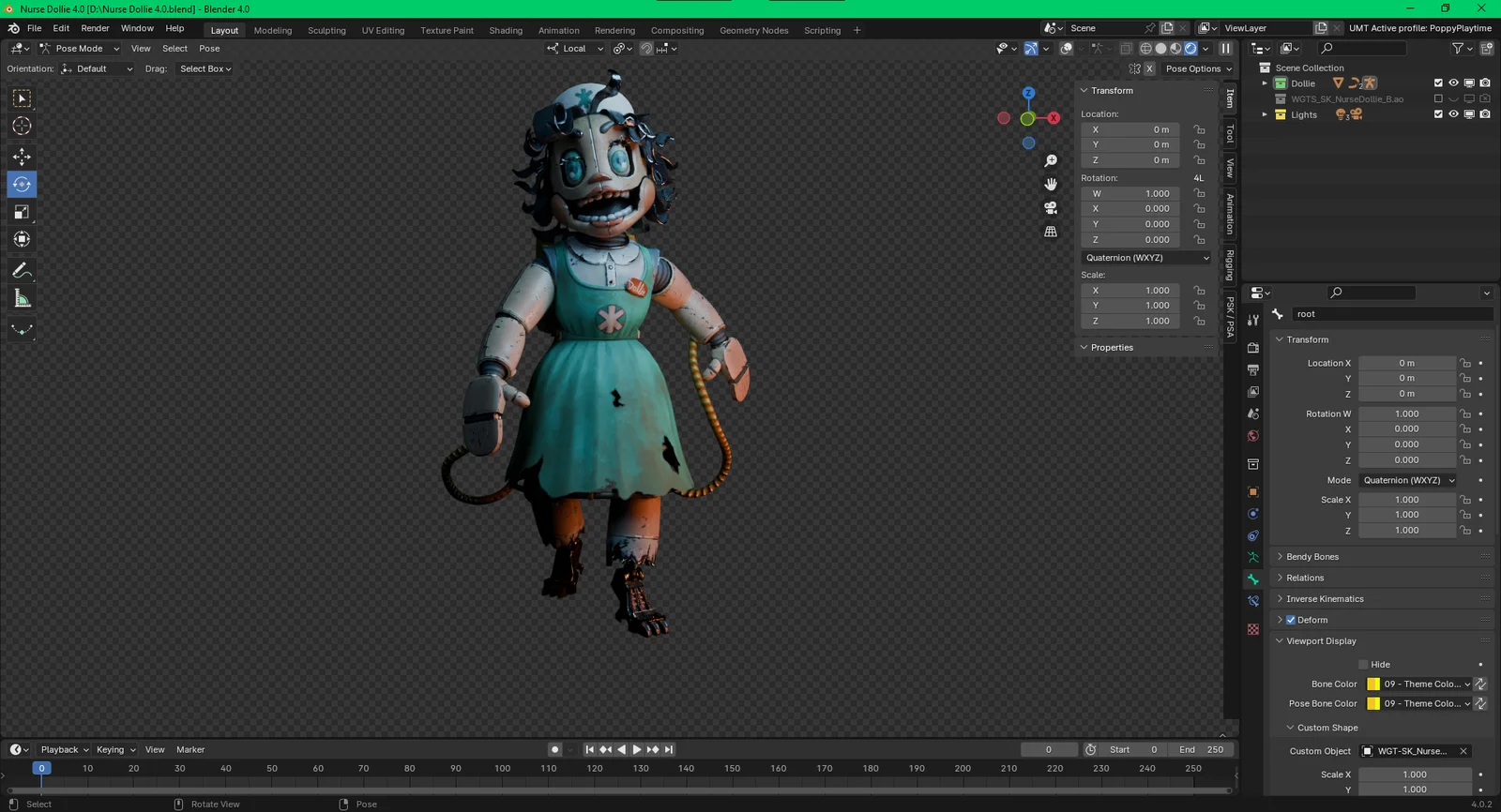Hide the Dollie collection in viewport

[x=1453, y=83]
